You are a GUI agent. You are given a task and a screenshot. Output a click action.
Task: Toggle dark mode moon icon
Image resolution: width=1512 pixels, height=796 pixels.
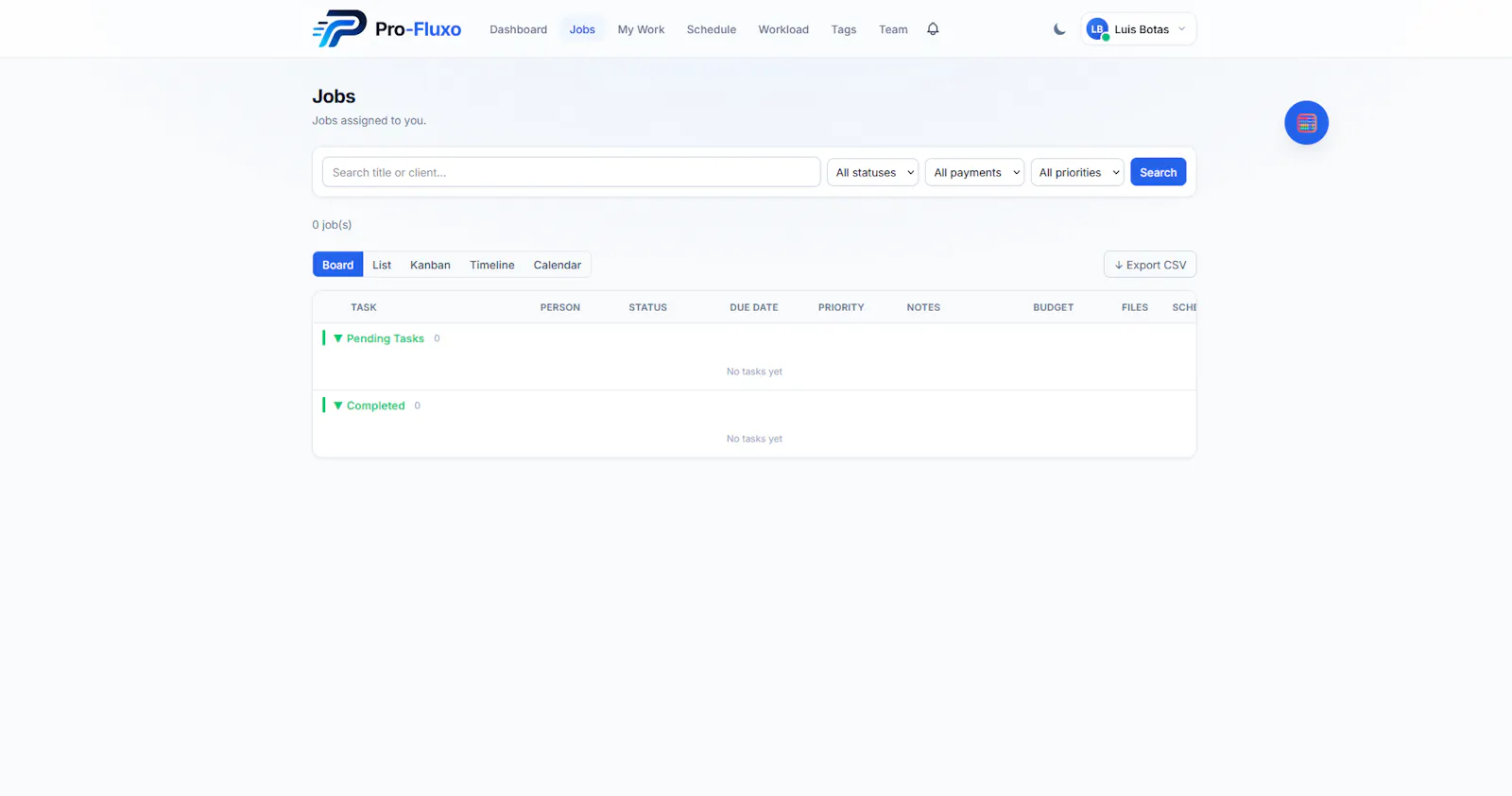point(1059,29)
